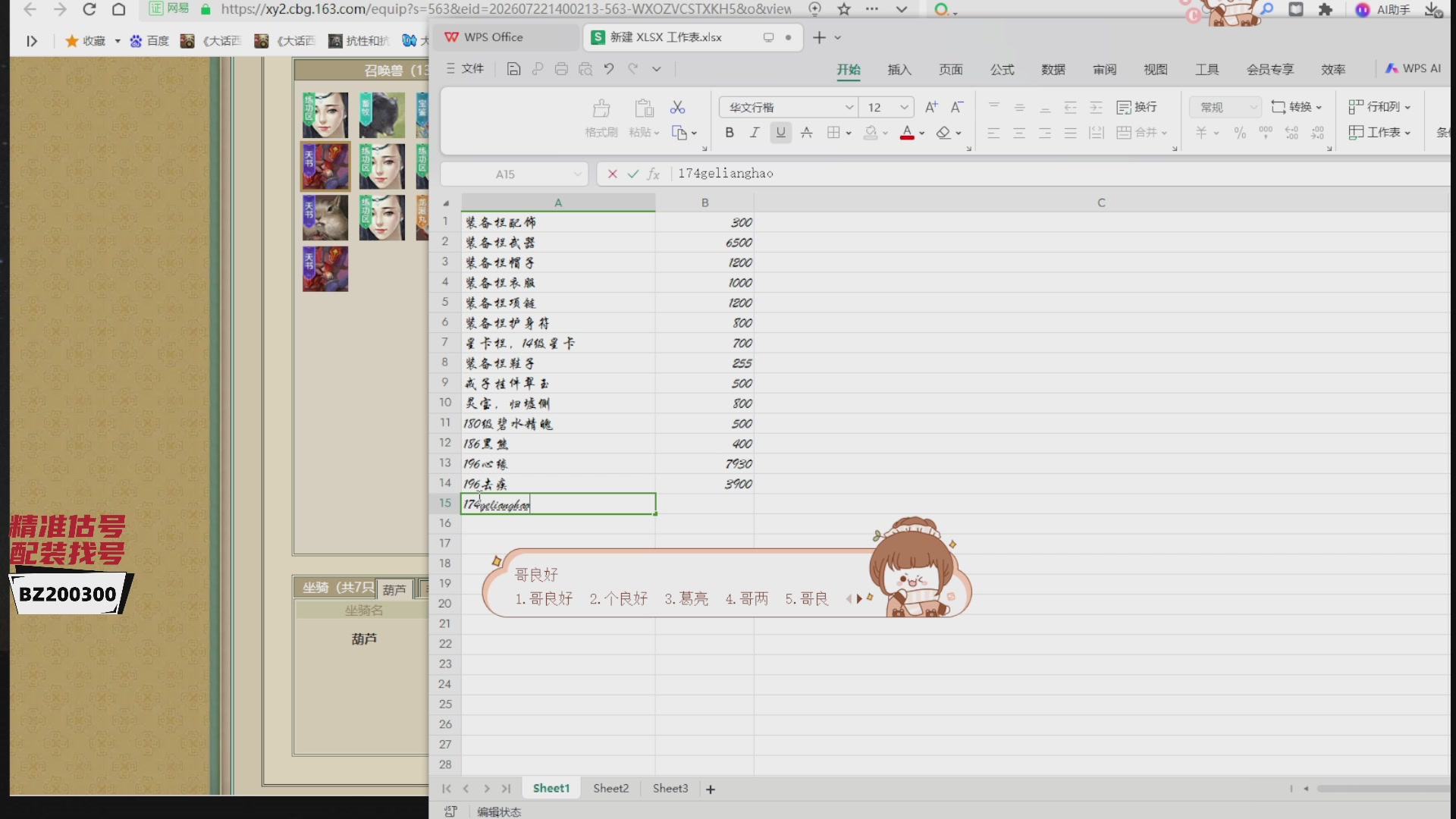Click the 文件 menu button
1456x819 pixels.
465,69
